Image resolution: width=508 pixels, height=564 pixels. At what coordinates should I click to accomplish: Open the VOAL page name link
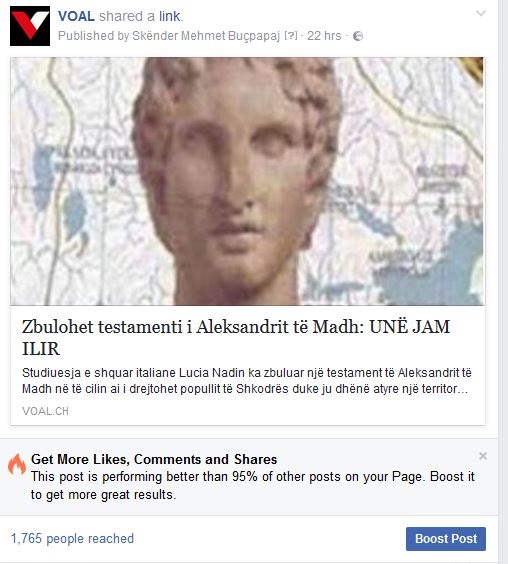tap(76, 16)
